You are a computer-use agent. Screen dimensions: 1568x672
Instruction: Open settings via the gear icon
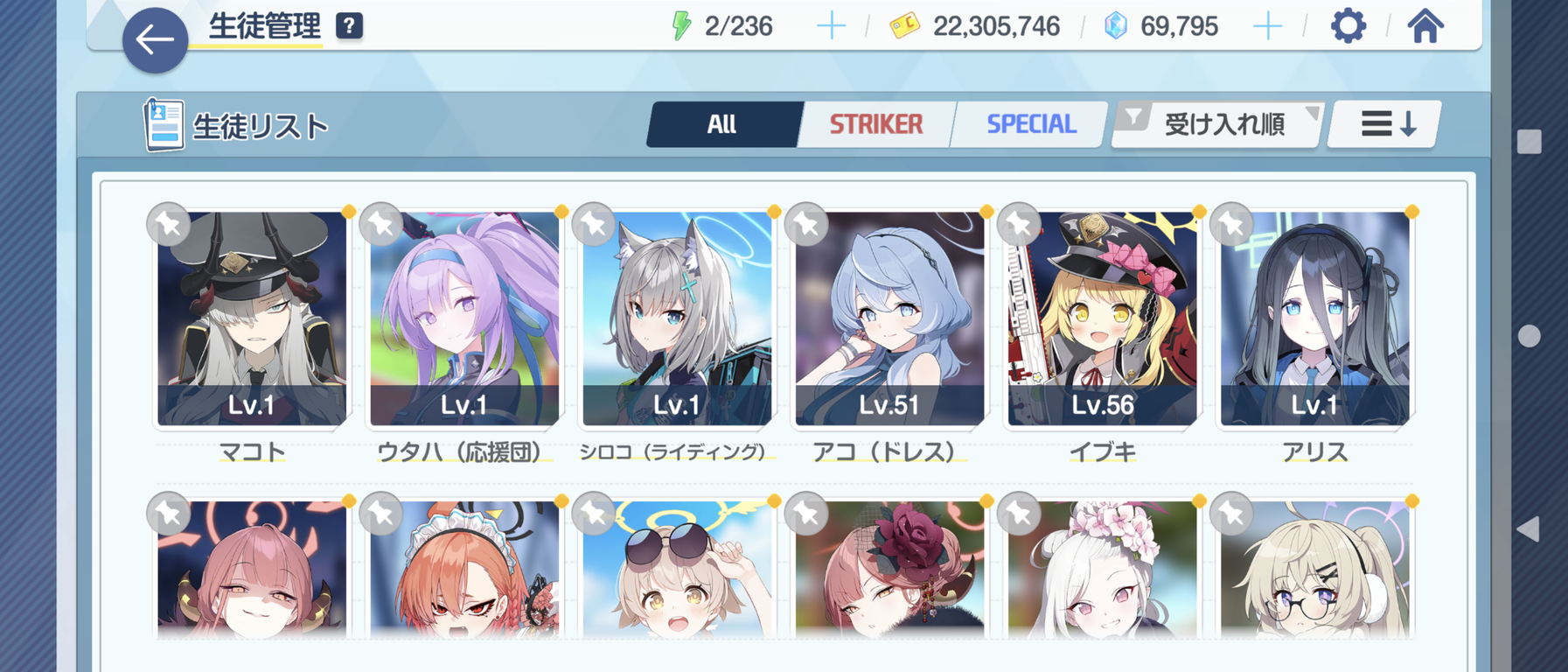point(1348,25)
